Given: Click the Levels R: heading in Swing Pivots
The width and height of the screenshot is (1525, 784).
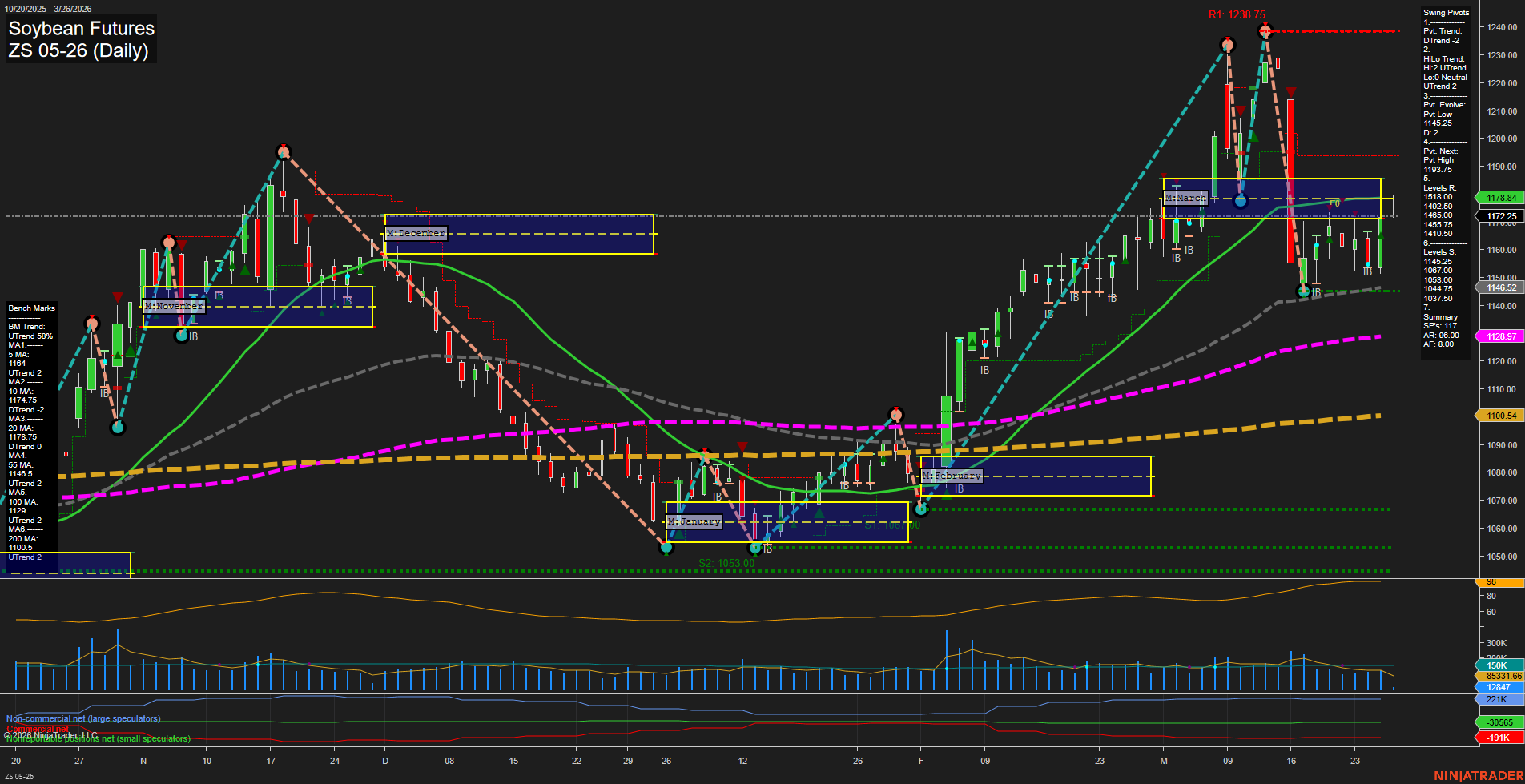Looking at the screenshot, I should coord(1440,188).
